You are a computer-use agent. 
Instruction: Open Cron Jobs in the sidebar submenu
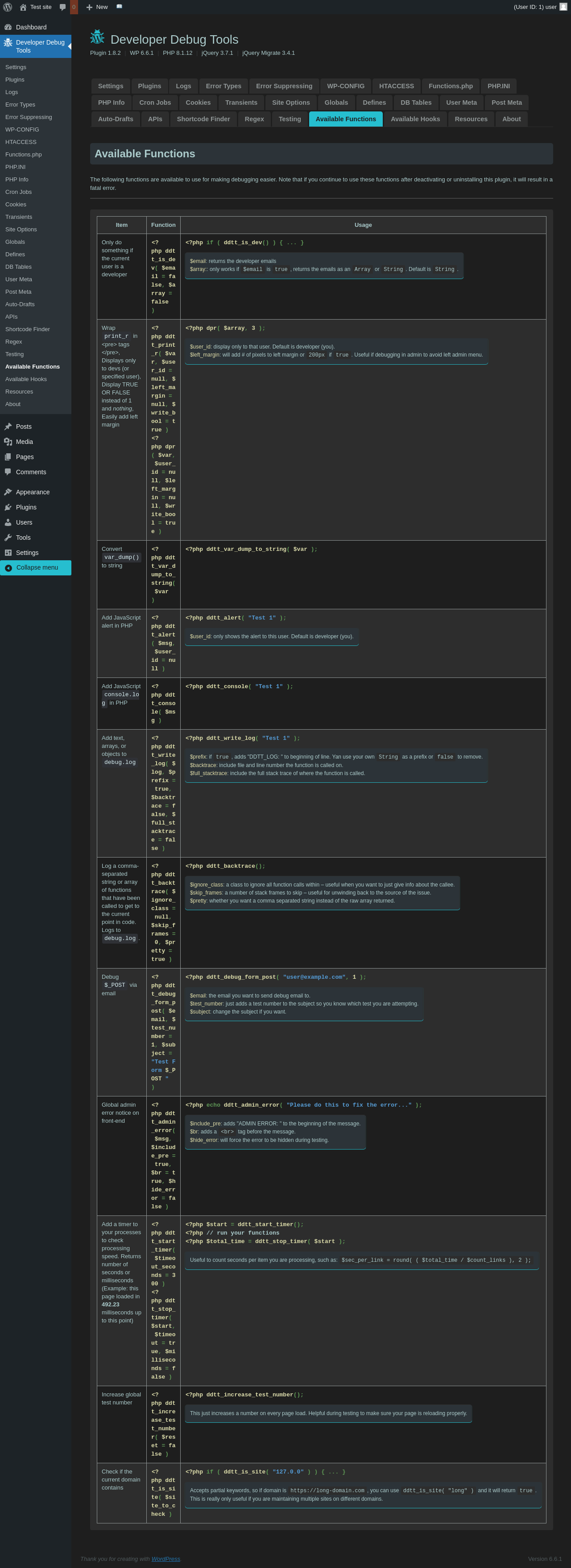(x=18, y=193)
